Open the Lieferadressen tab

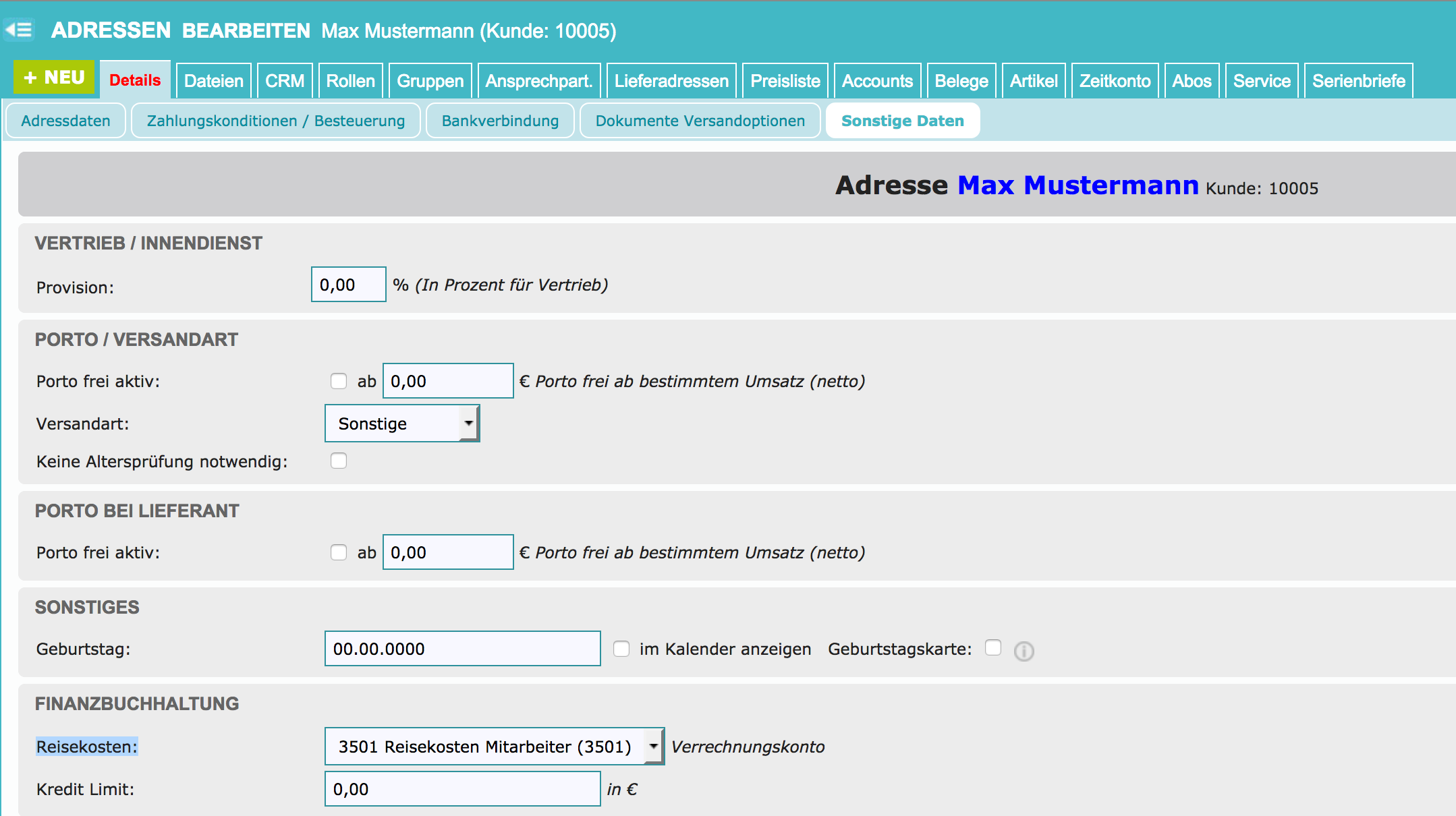671,81
